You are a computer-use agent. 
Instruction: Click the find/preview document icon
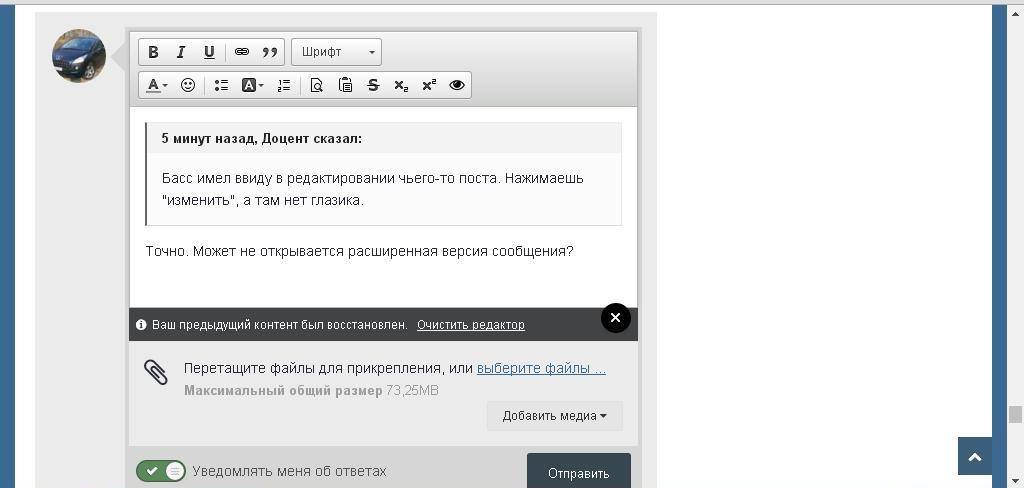317,85
